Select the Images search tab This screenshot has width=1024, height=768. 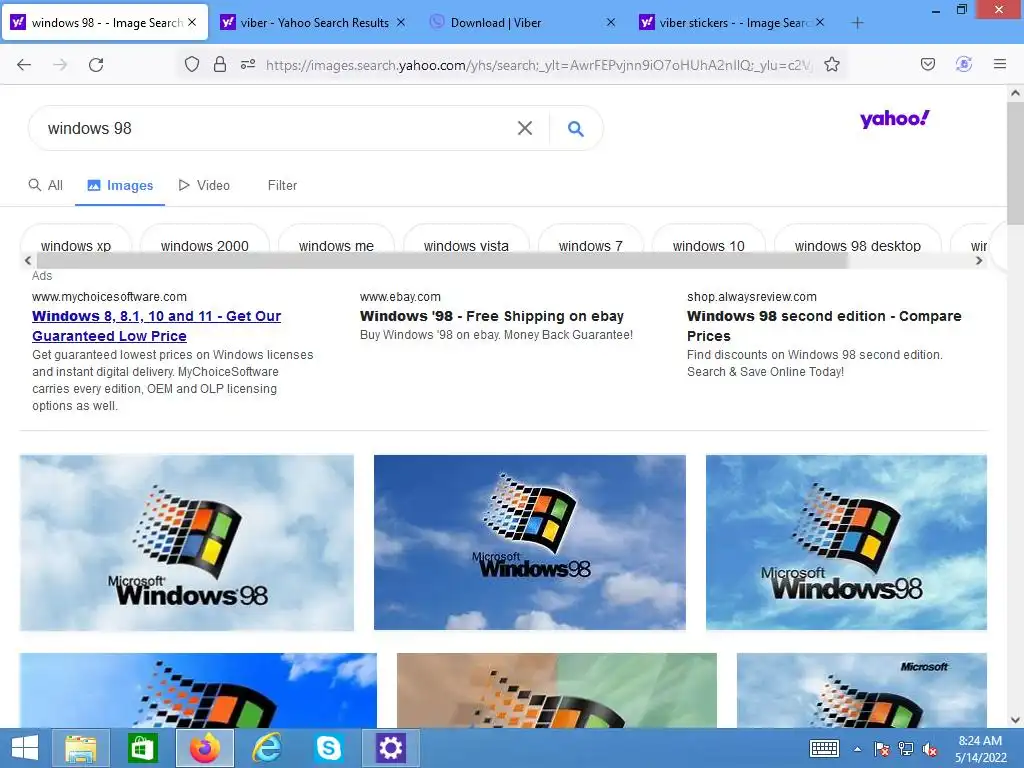pos(120,185)
